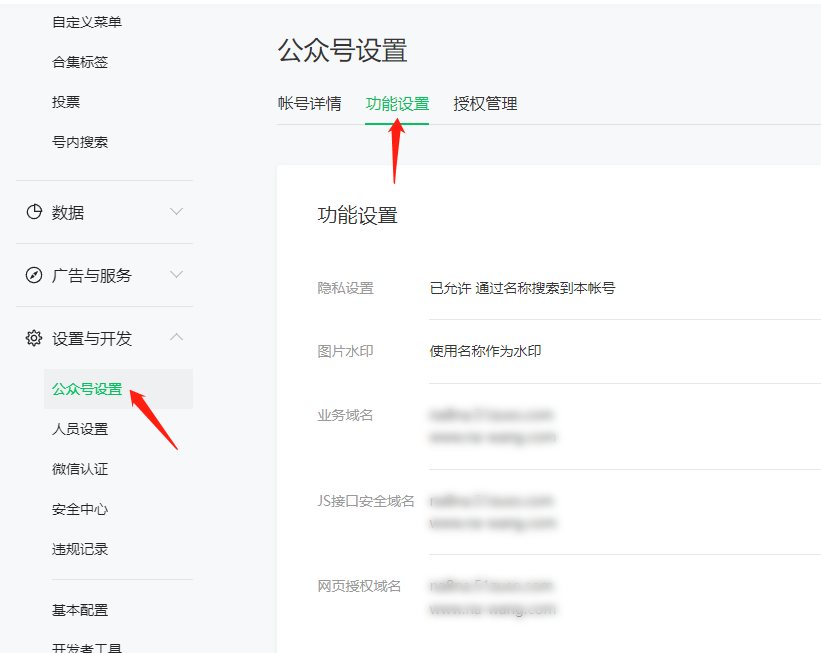The image size is (821, 653).
Task: Click the 使用名称作为水印 setting text
Action: click(485, 351)
